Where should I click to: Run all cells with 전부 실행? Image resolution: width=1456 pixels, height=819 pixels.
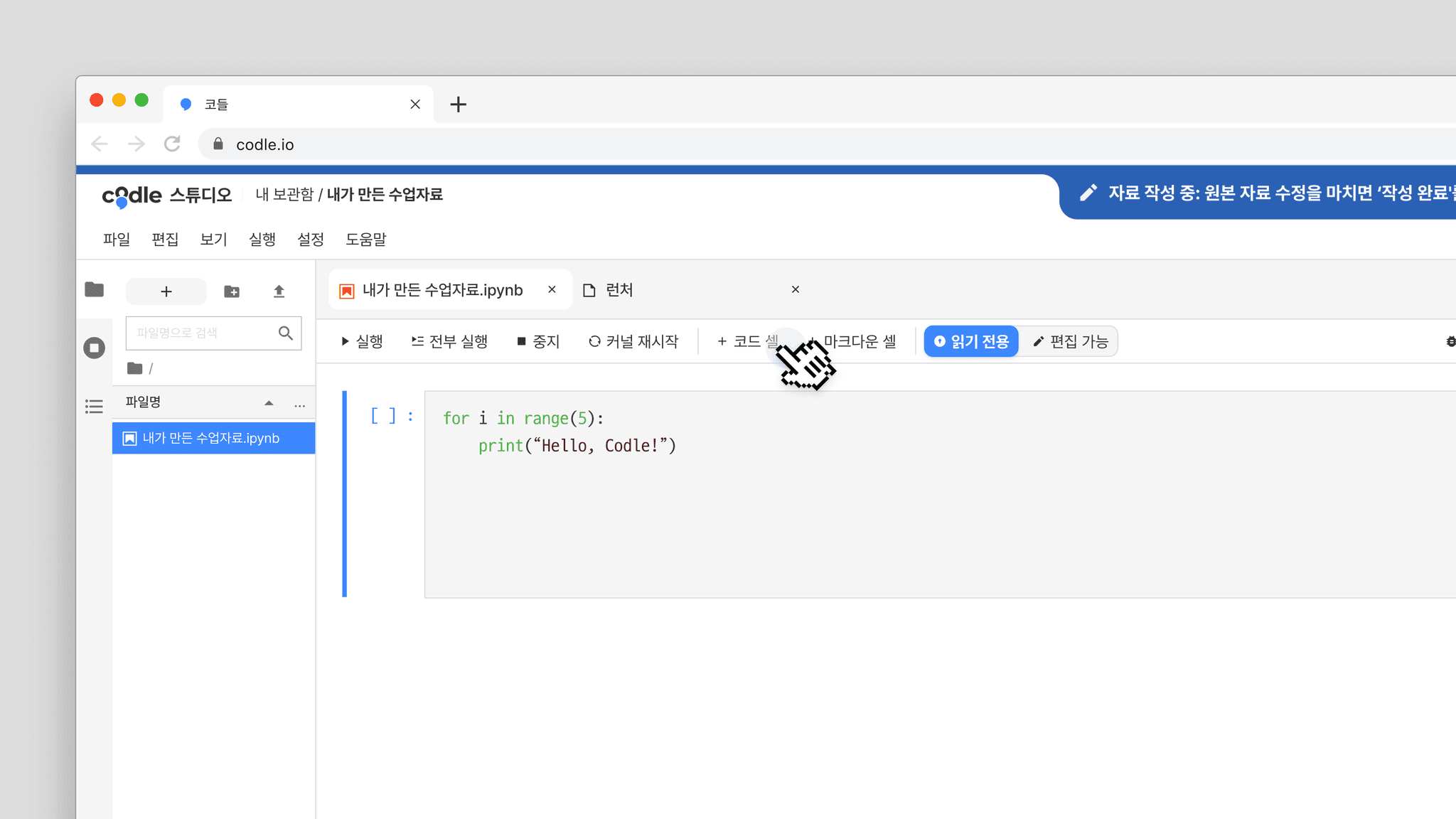tap(449, 342)
